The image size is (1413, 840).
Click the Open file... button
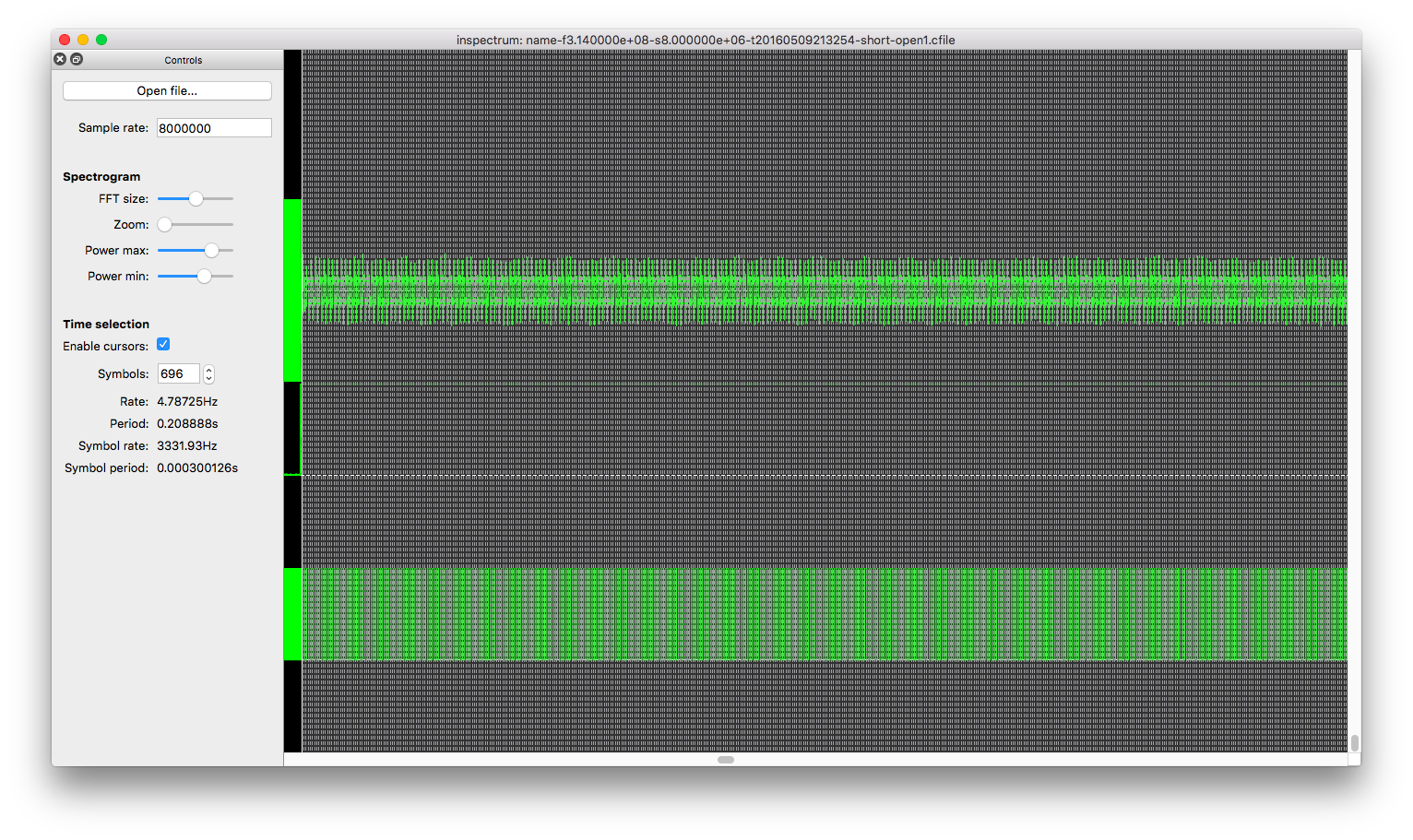coord(167,90)
